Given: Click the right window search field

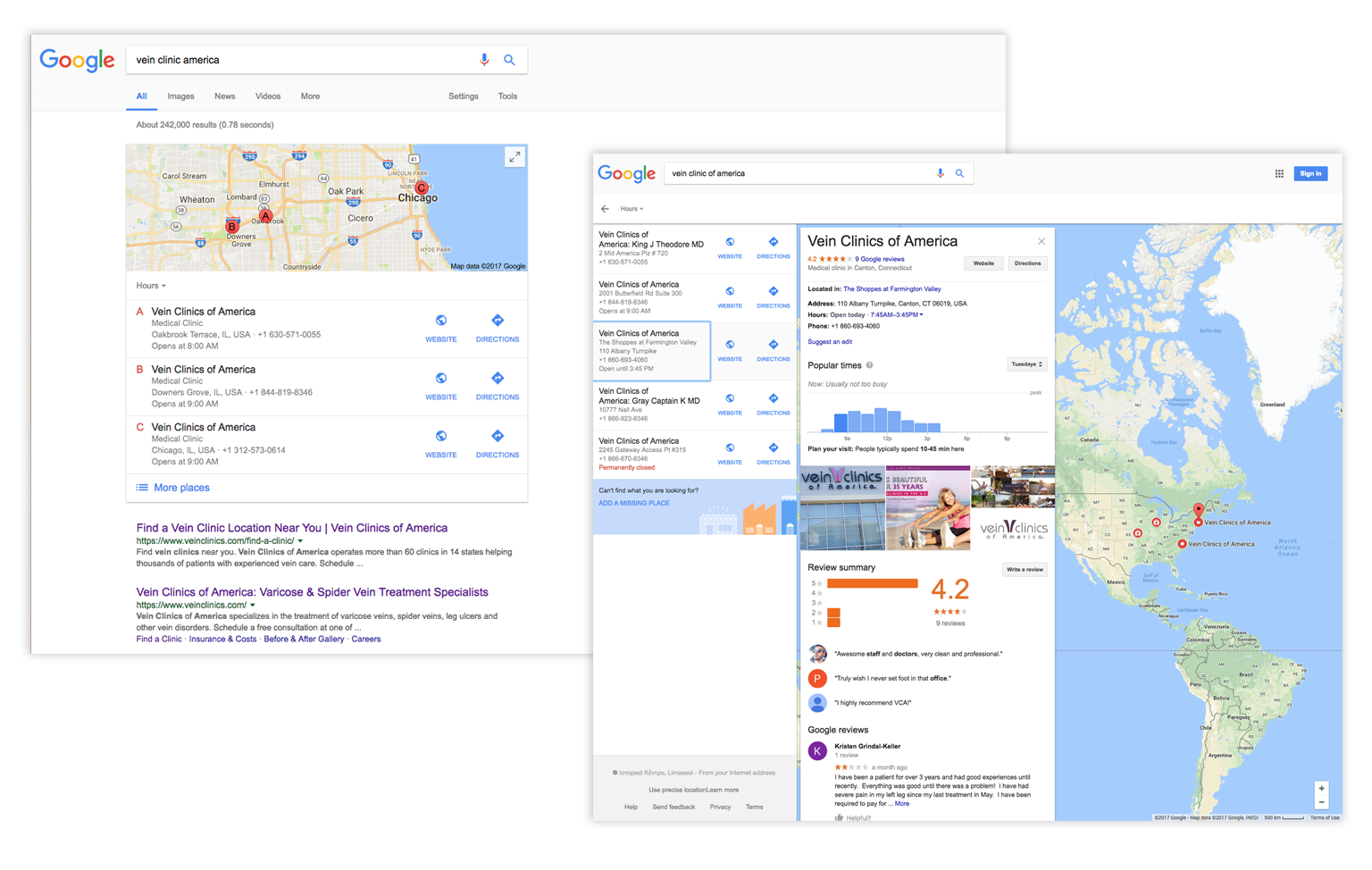Looking at the screenshot, I should (799, 173).
